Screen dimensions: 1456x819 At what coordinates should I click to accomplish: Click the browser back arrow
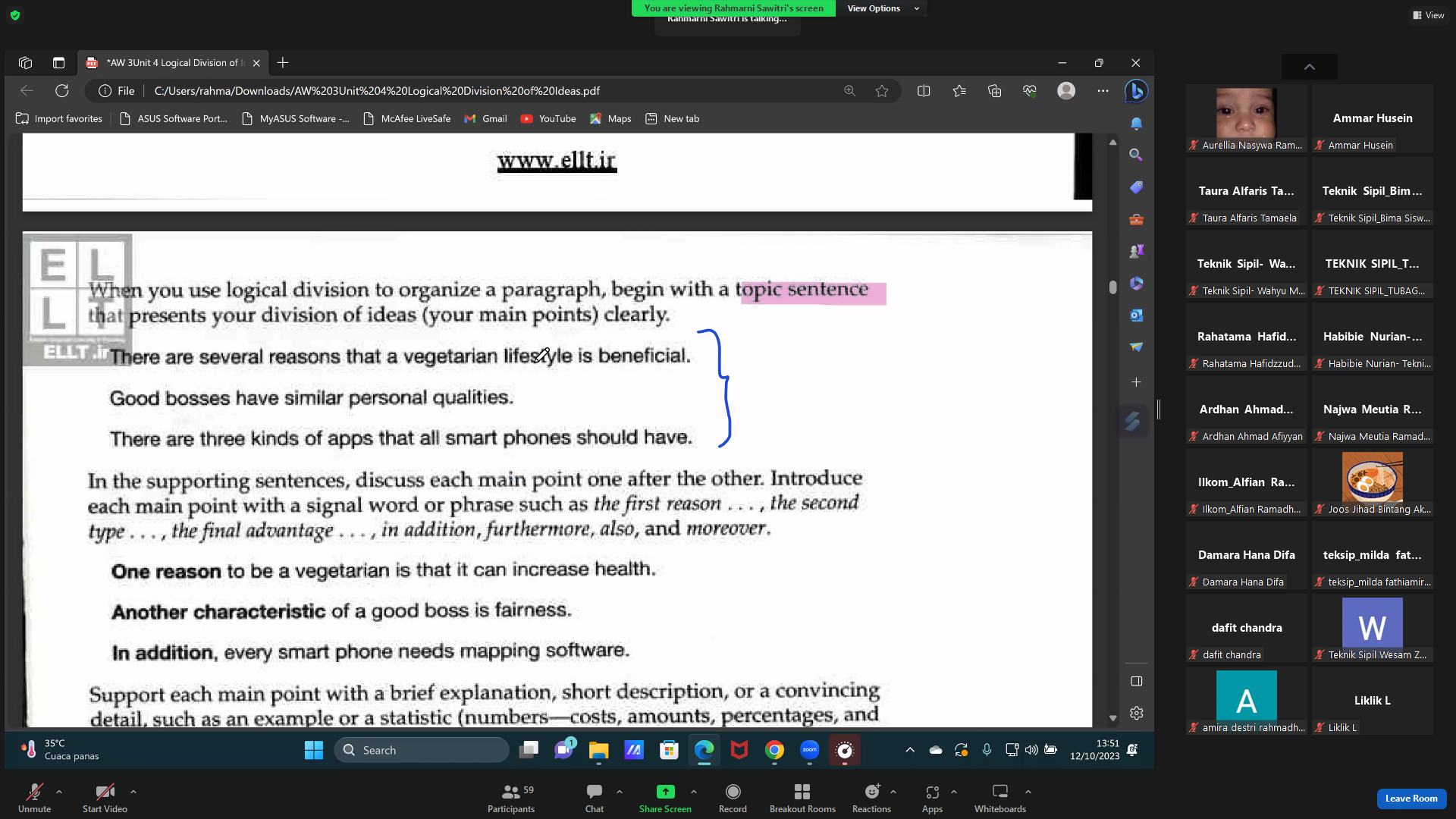tap(27, 91)
